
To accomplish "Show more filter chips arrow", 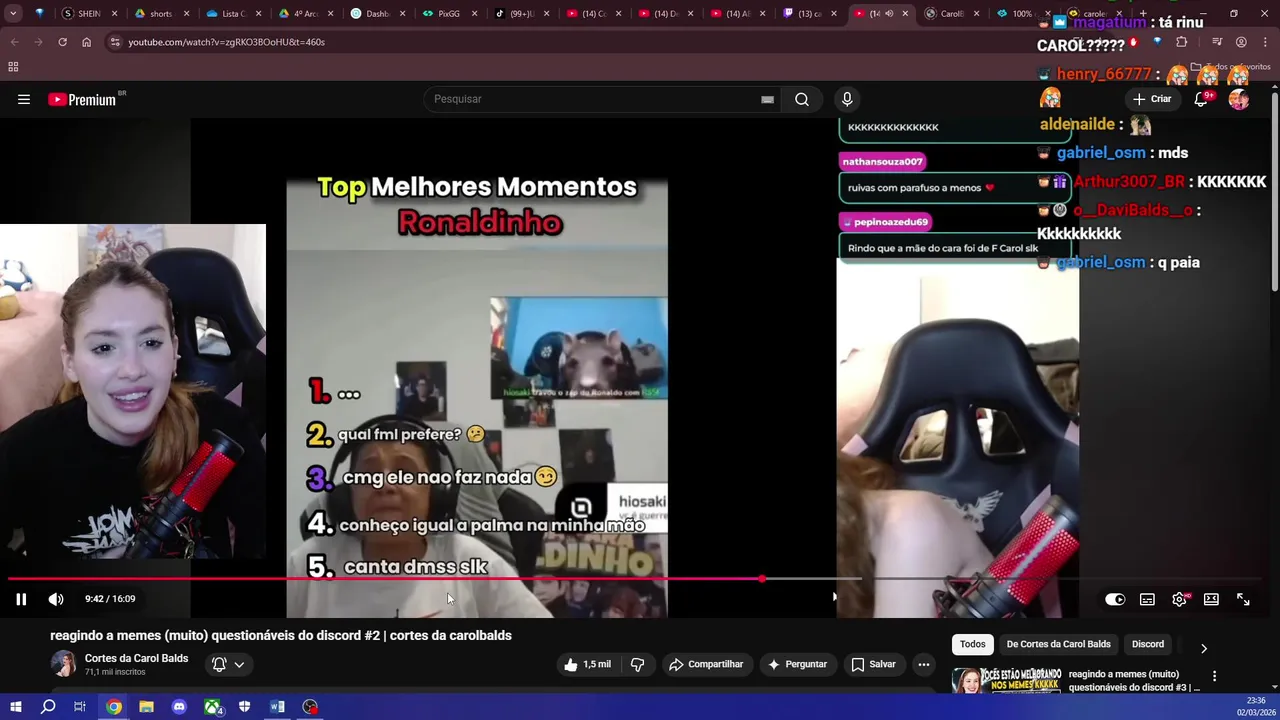I will point(1204,648).
